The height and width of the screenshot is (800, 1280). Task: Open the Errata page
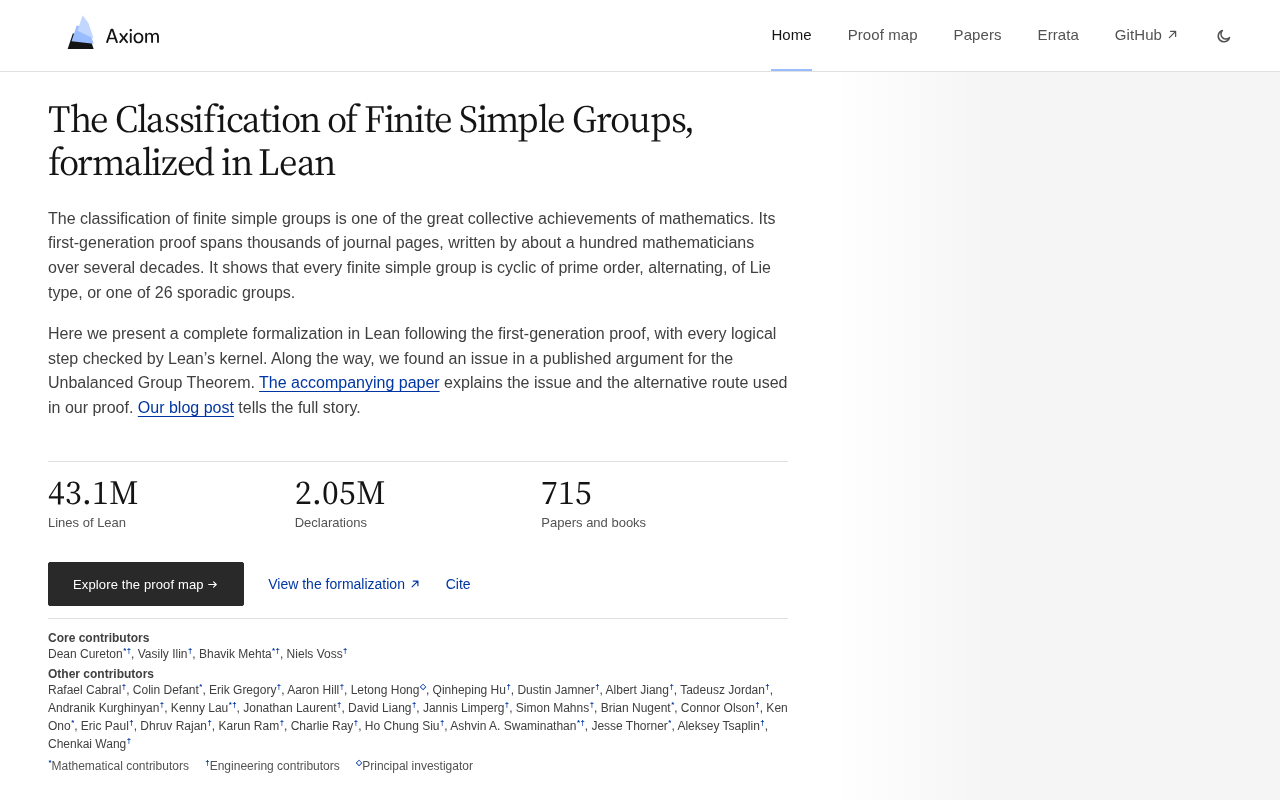[1058, 35]
